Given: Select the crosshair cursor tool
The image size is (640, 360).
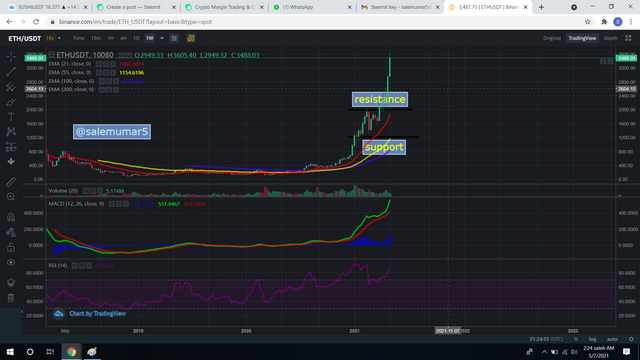Looking at the screenshot, I should 11,57.
